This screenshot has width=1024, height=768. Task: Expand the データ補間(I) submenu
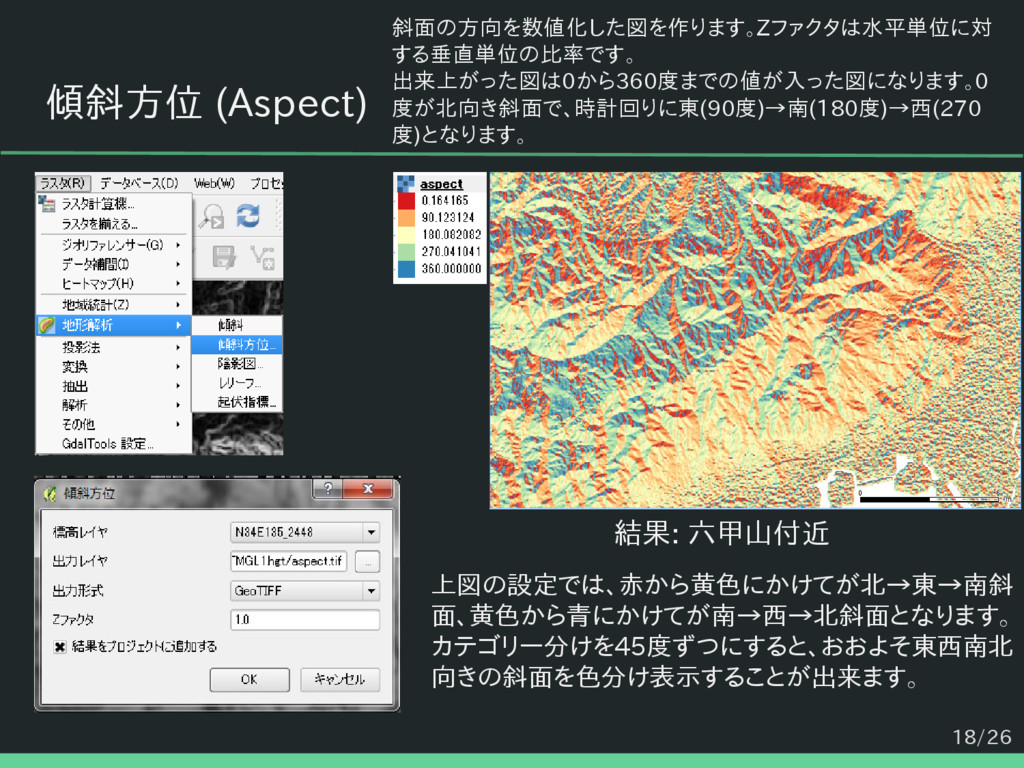pos(114,264)
